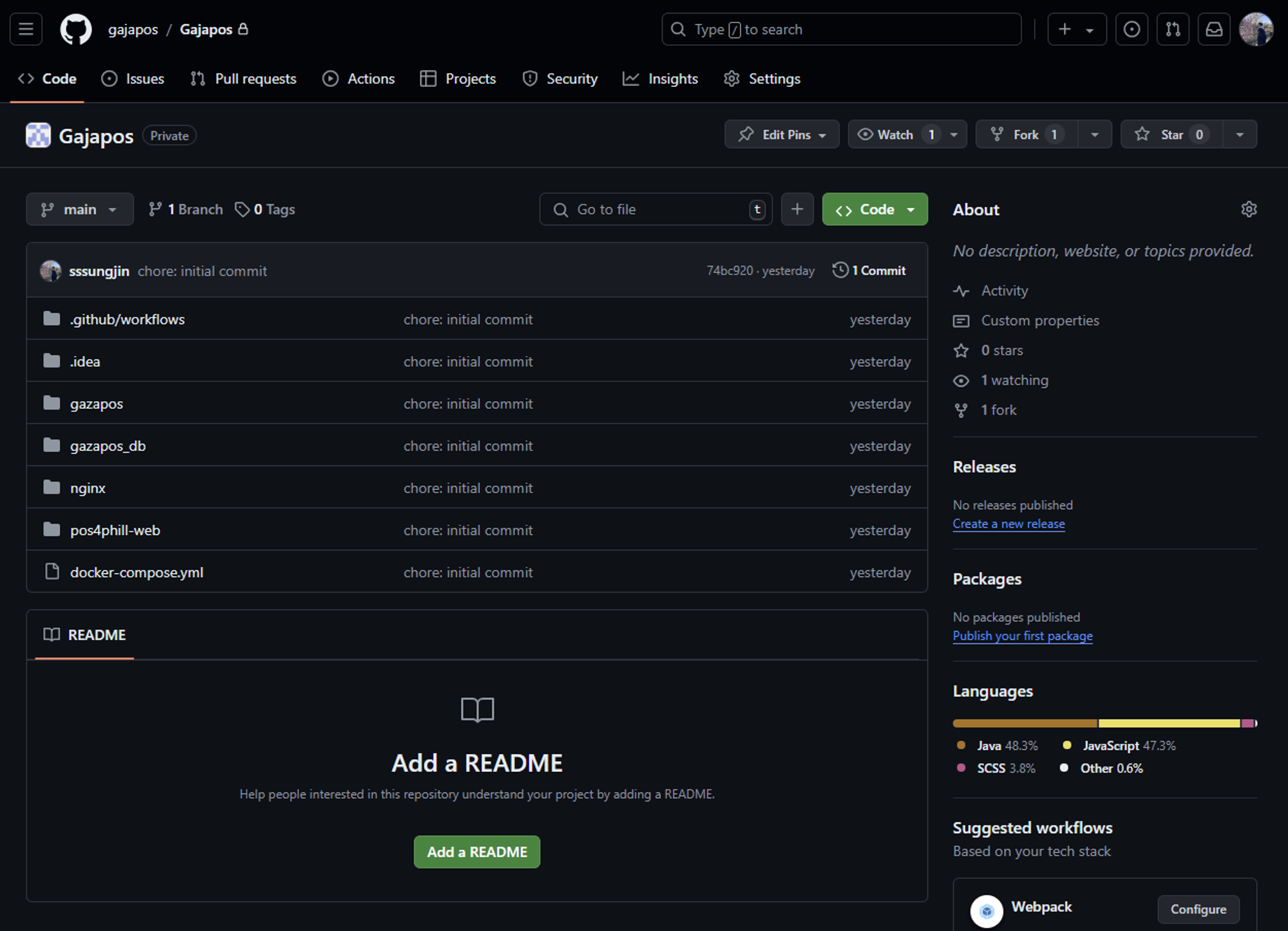The height and width of the screenshot is (931, 1288).
Task: Expand the main branch dropdown
Action: point(80,209)
